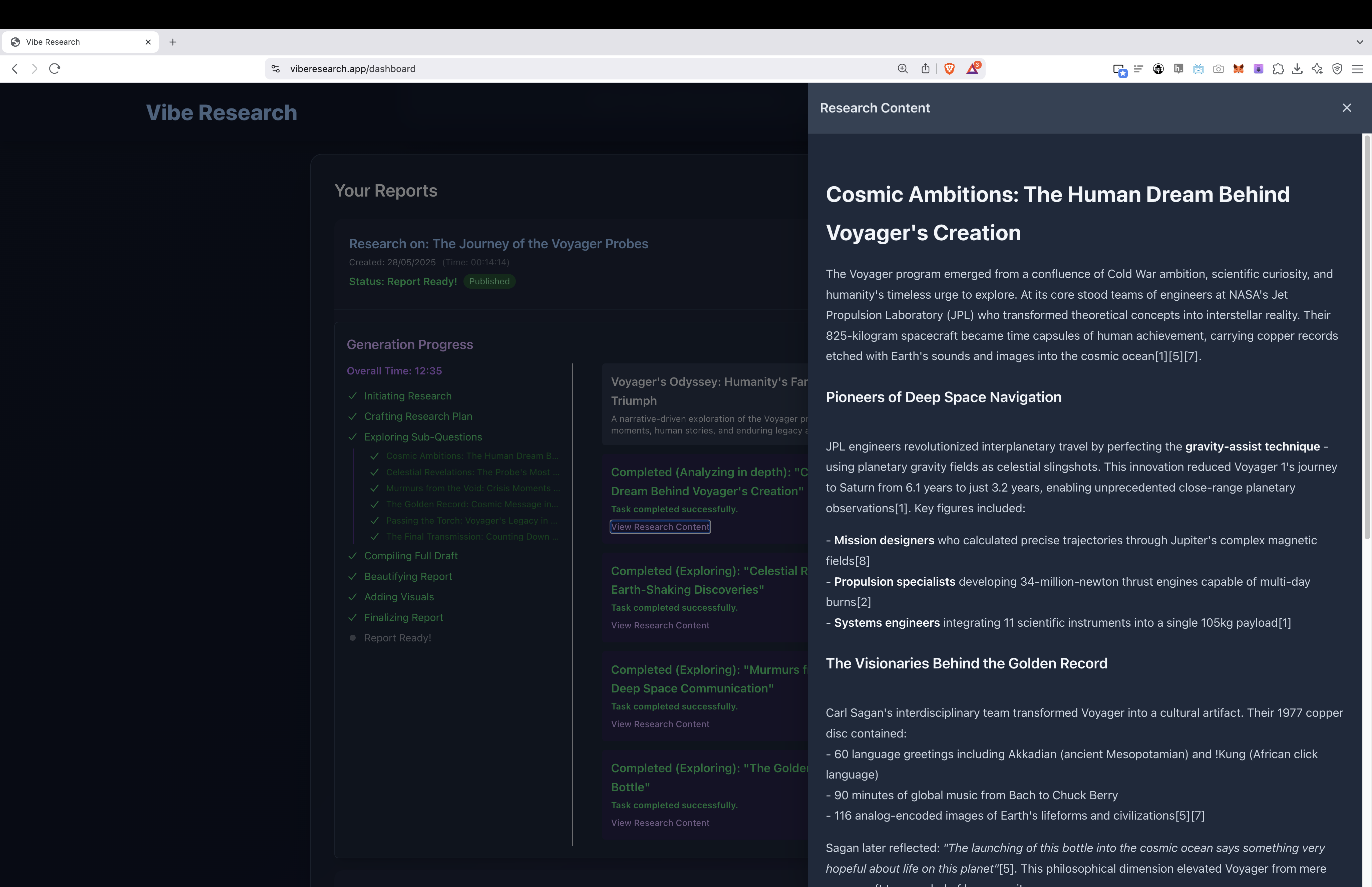View Research Content for Celestial Revelations task
Screen dimensions: 1372x887
point(660,625)
